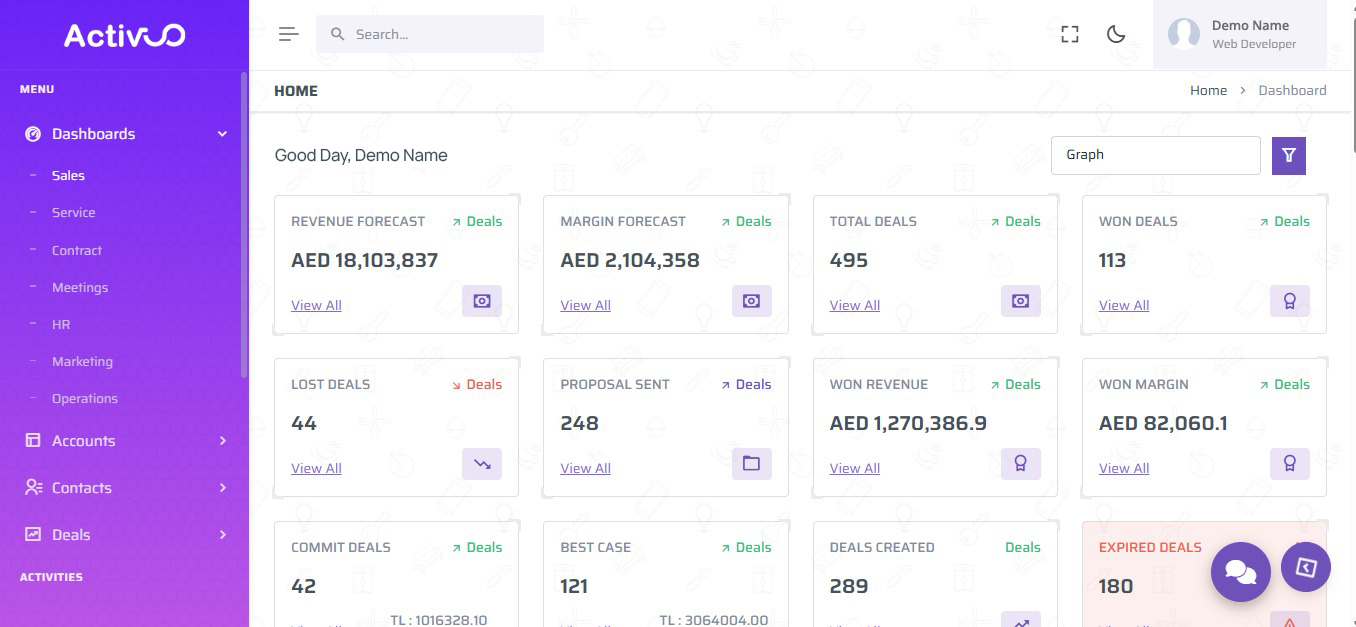Open the chat bubbles floating button
The height and width of the screenshot is (627, 1356).
(x=1240, y=571)
